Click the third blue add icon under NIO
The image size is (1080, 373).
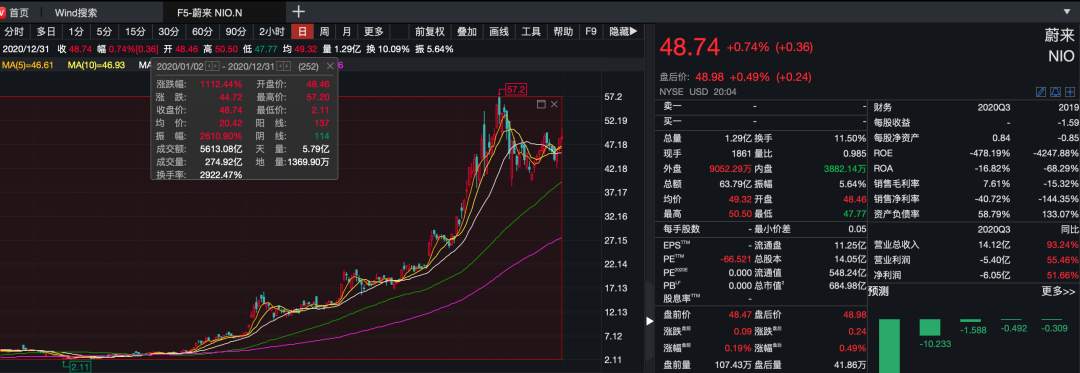1069,92
